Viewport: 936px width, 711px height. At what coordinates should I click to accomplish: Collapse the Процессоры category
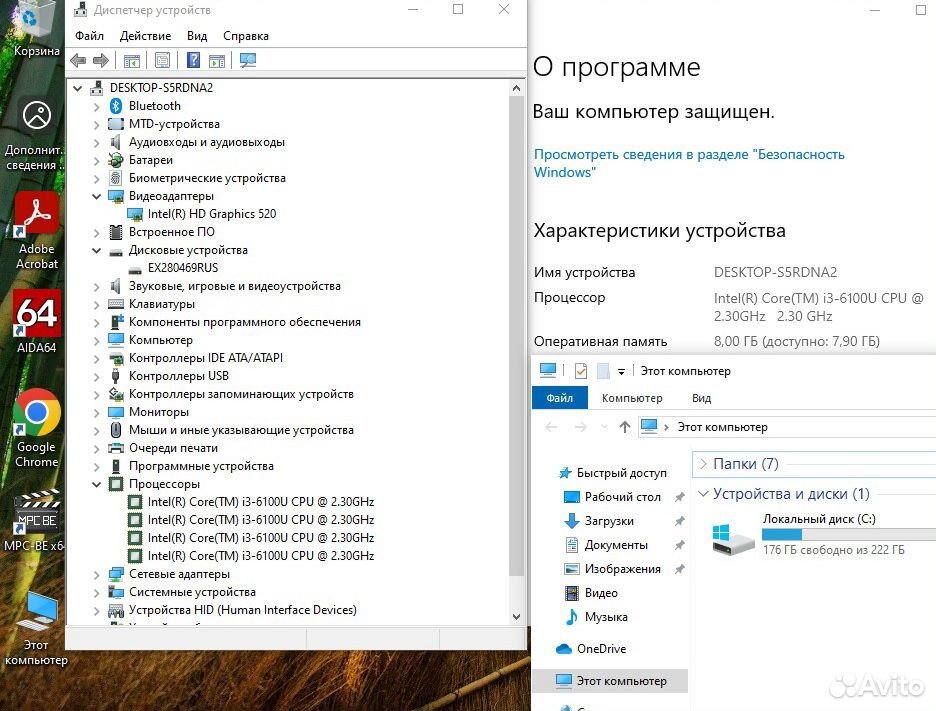97,484
